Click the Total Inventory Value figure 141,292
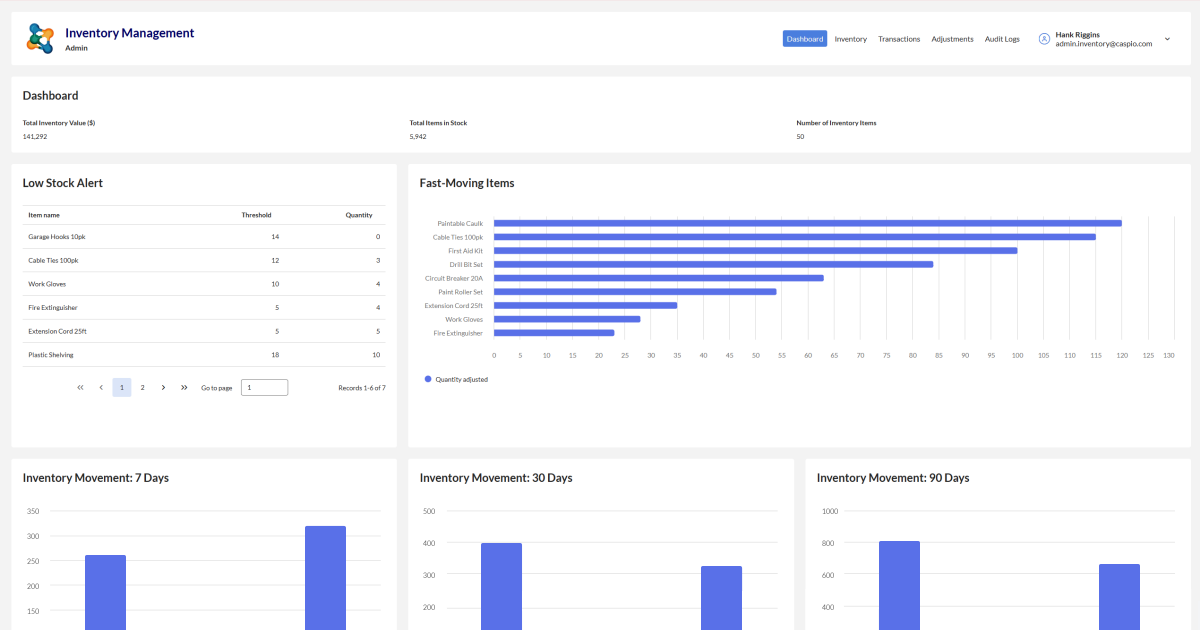Viewport: 1200px width, 630px height. tap(35, 136)
